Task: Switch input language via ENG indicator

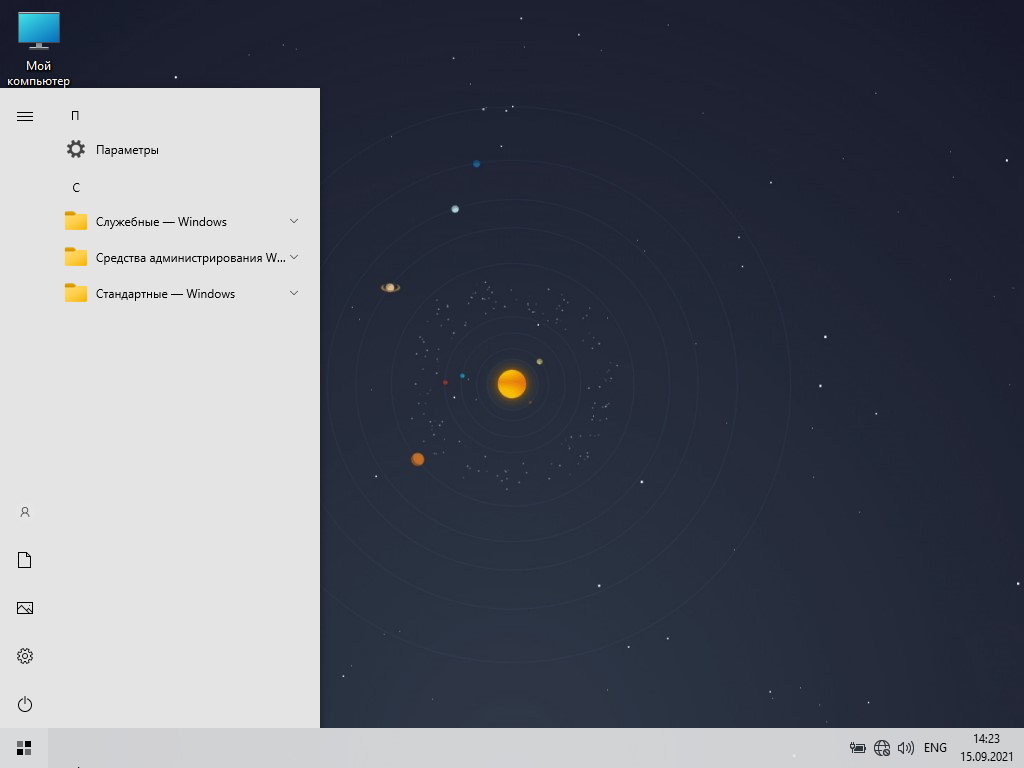Action: 935,747
